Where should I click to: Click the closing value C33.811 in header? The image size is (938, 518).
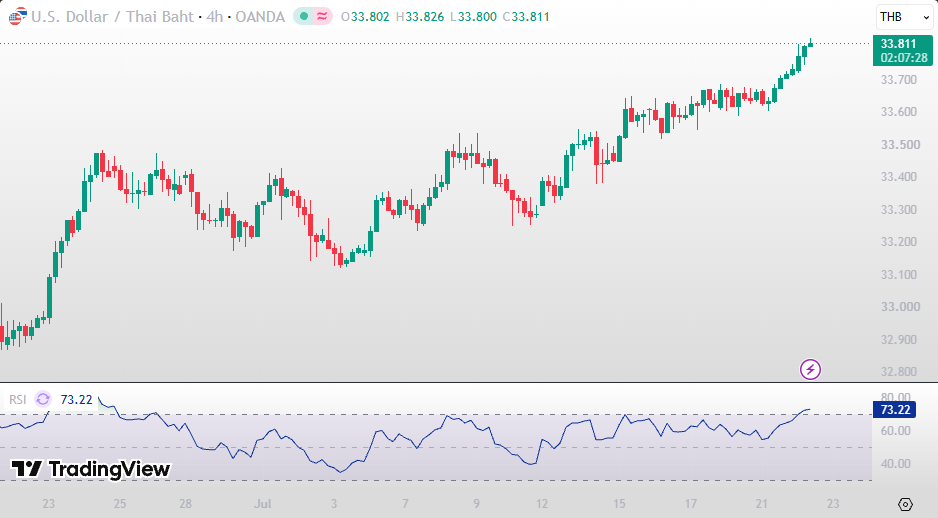pos(526,17)
